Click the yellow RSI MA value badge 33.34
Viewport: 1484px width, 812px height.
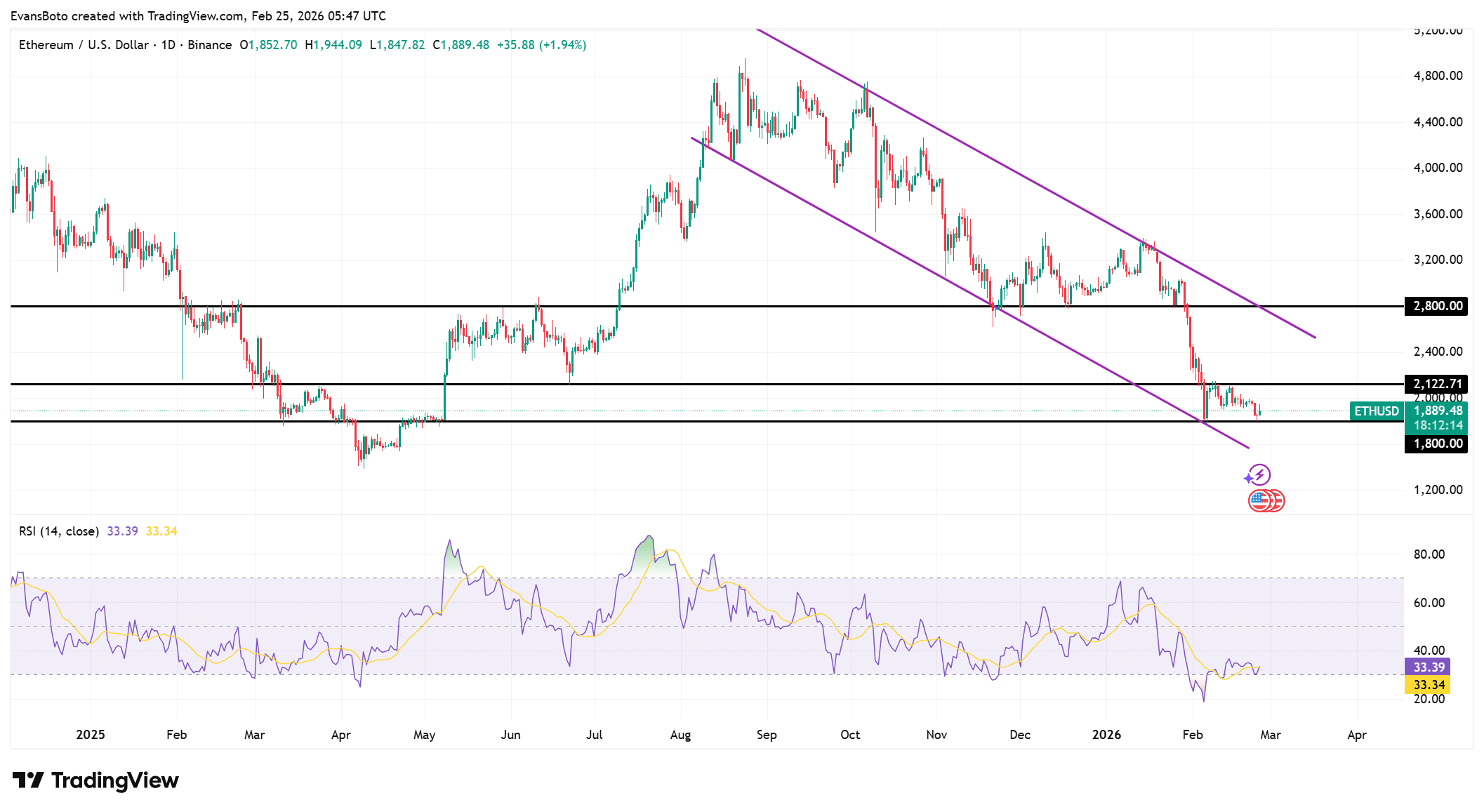pos(1429,684)
